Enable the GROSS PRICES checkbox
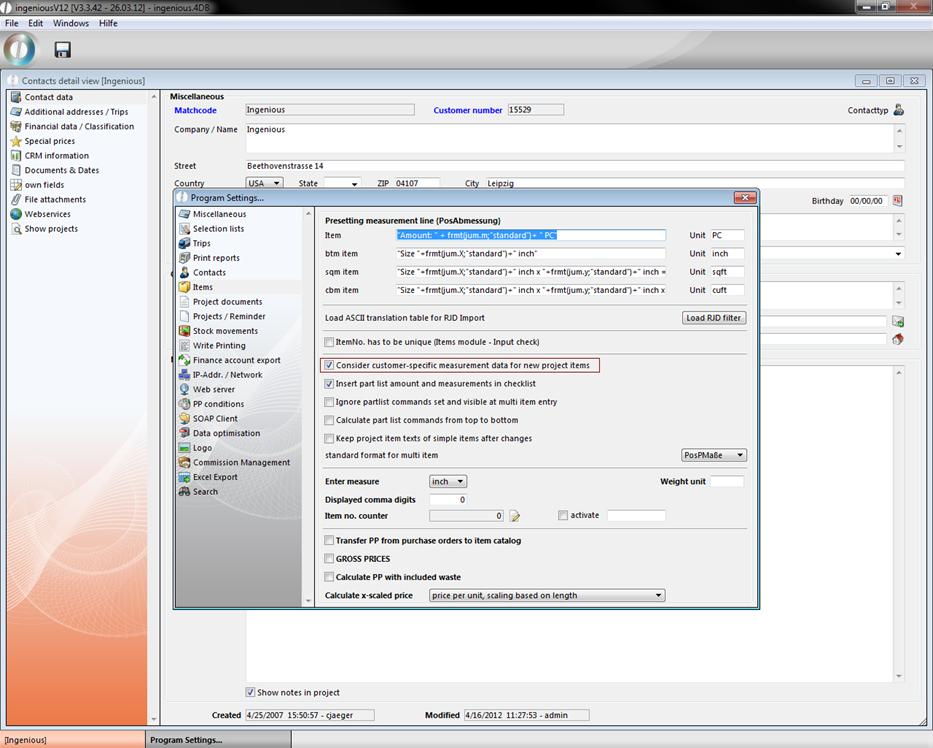Viewport: 933px width, 748px height. click(330, 559)
